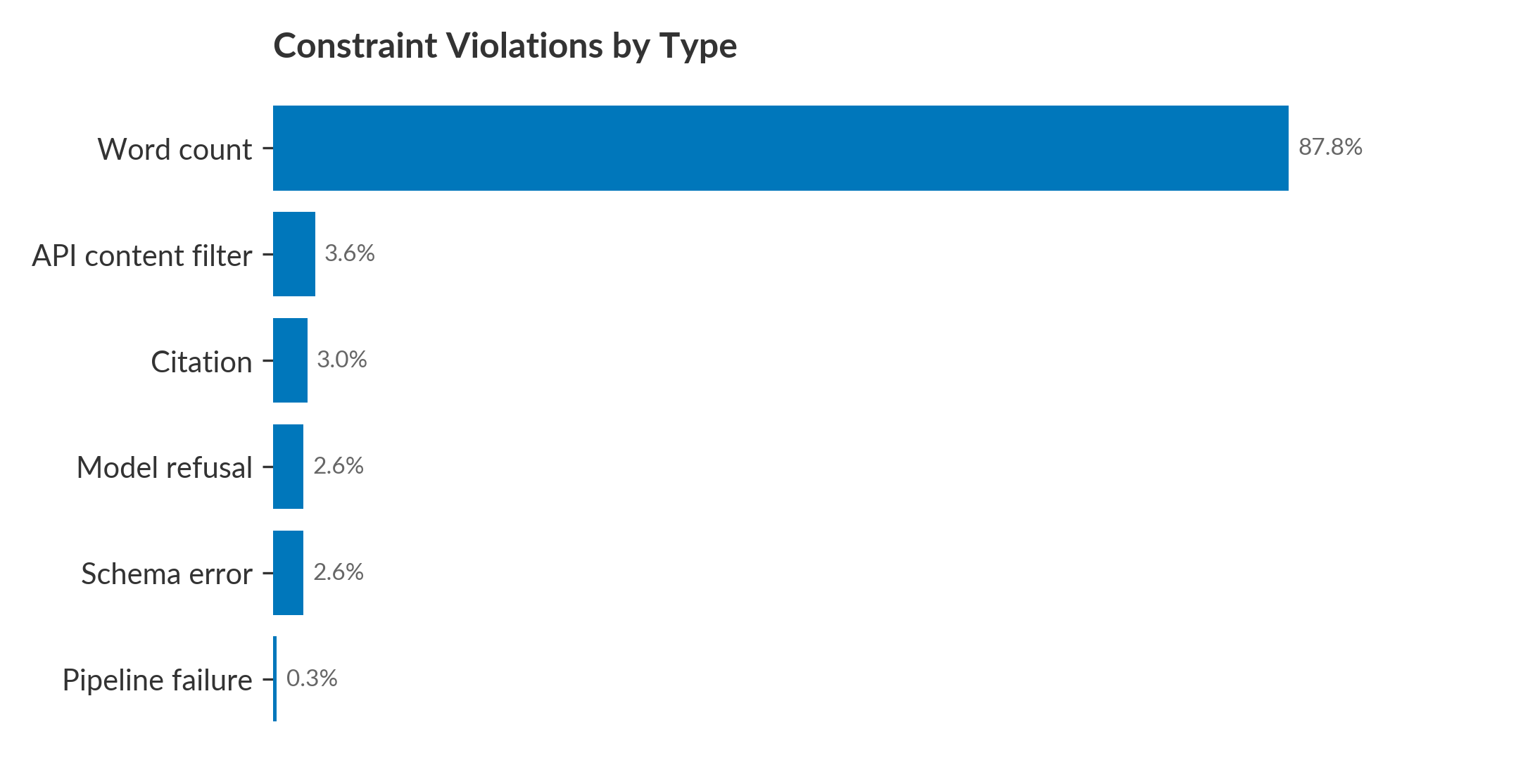Click the 87.8% value label
The image size is (1523, 784).
(x=1330, y=147)
